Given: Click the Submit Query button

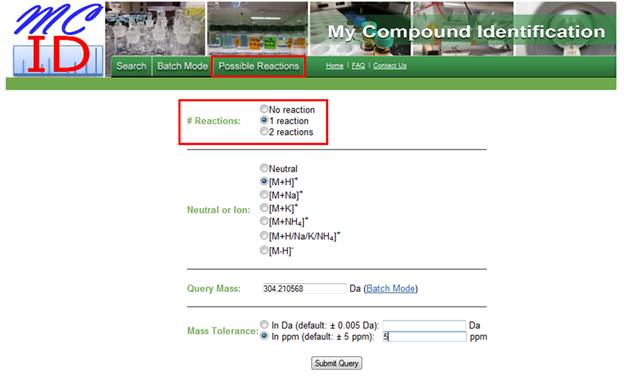Looking at the screenshot, I should click(x=336, y=363).
